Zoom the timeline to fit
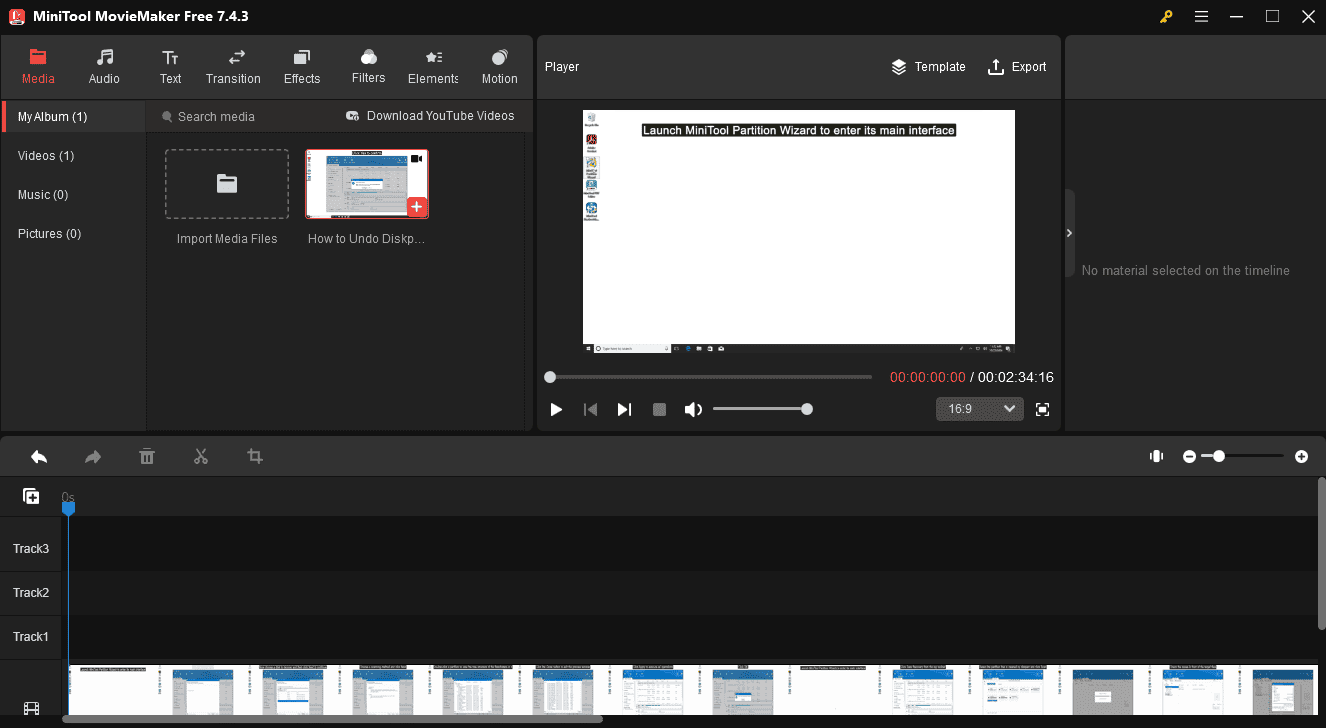Image resolution: width=1326 pixels, height=728 pixels. [1156, 456]
